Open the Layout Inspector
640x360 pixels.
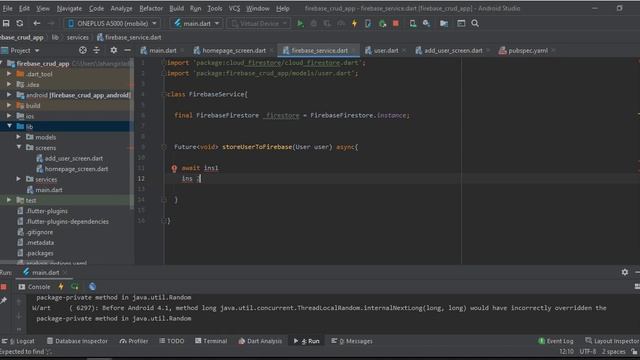tap(612, 341)
